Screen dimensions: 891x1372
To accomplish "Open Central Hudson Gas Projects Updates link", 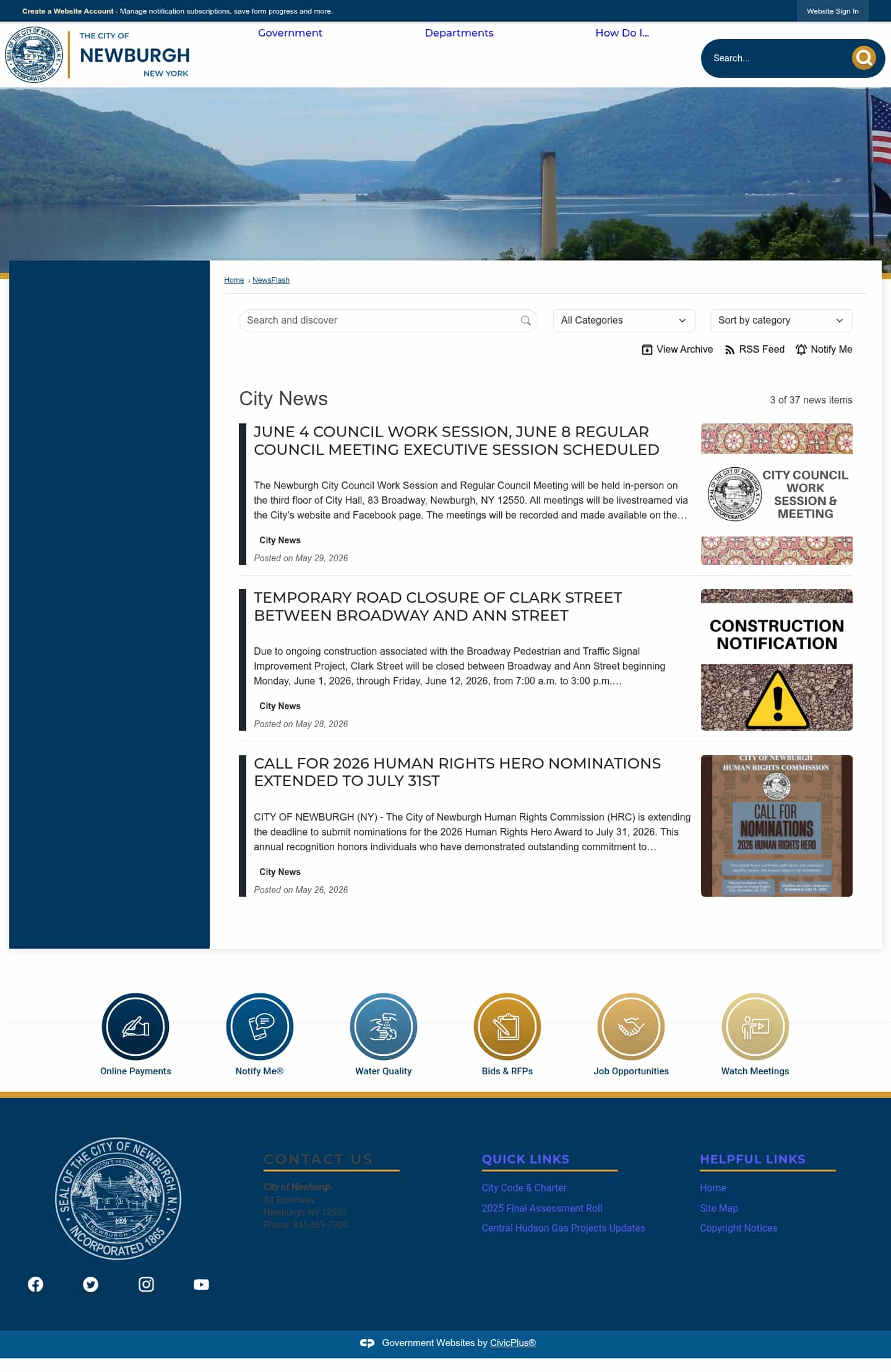I will pos(563,1228).
